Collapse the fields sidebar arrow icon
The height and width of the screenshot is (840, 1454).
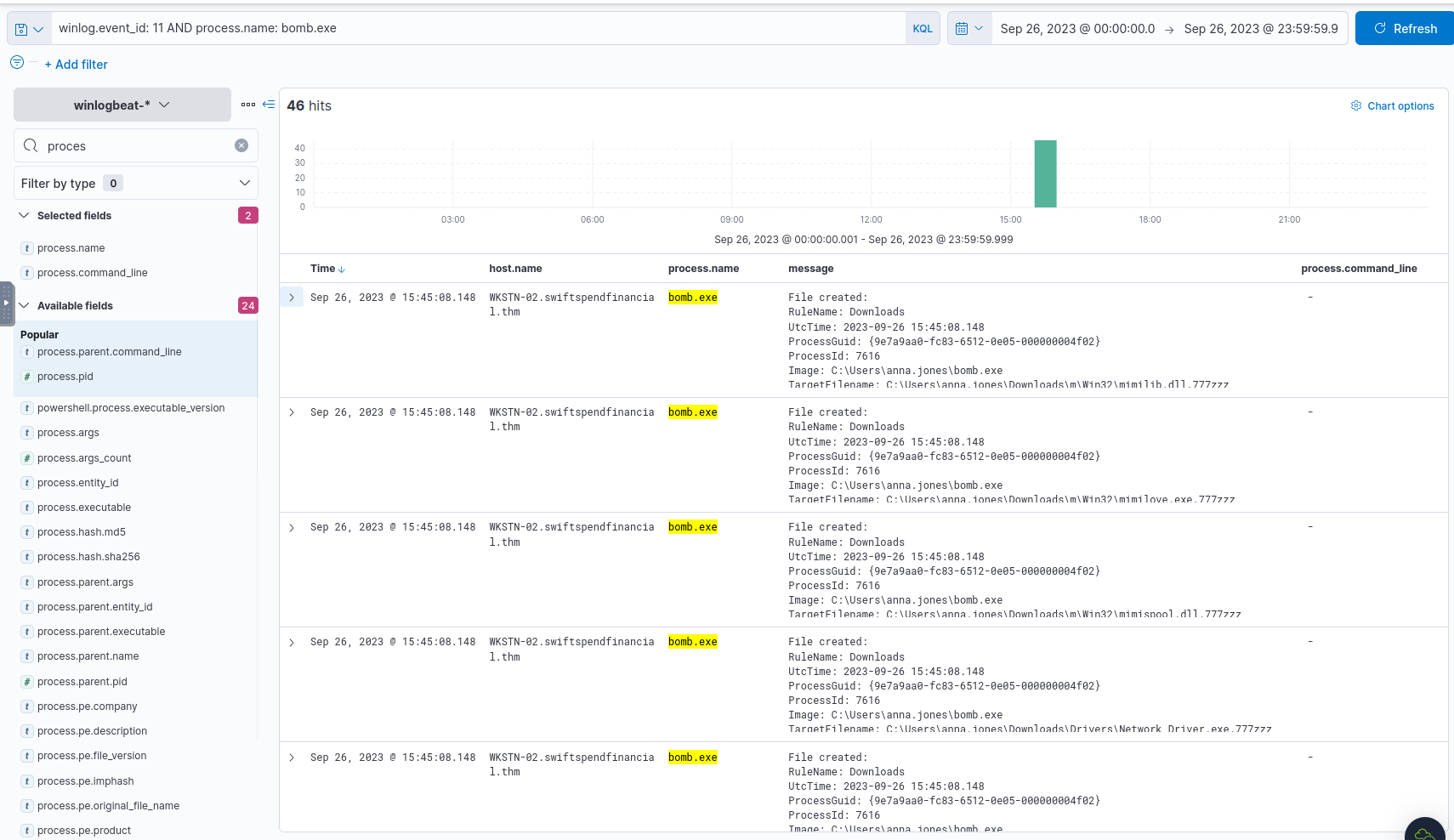pos(269,105)
